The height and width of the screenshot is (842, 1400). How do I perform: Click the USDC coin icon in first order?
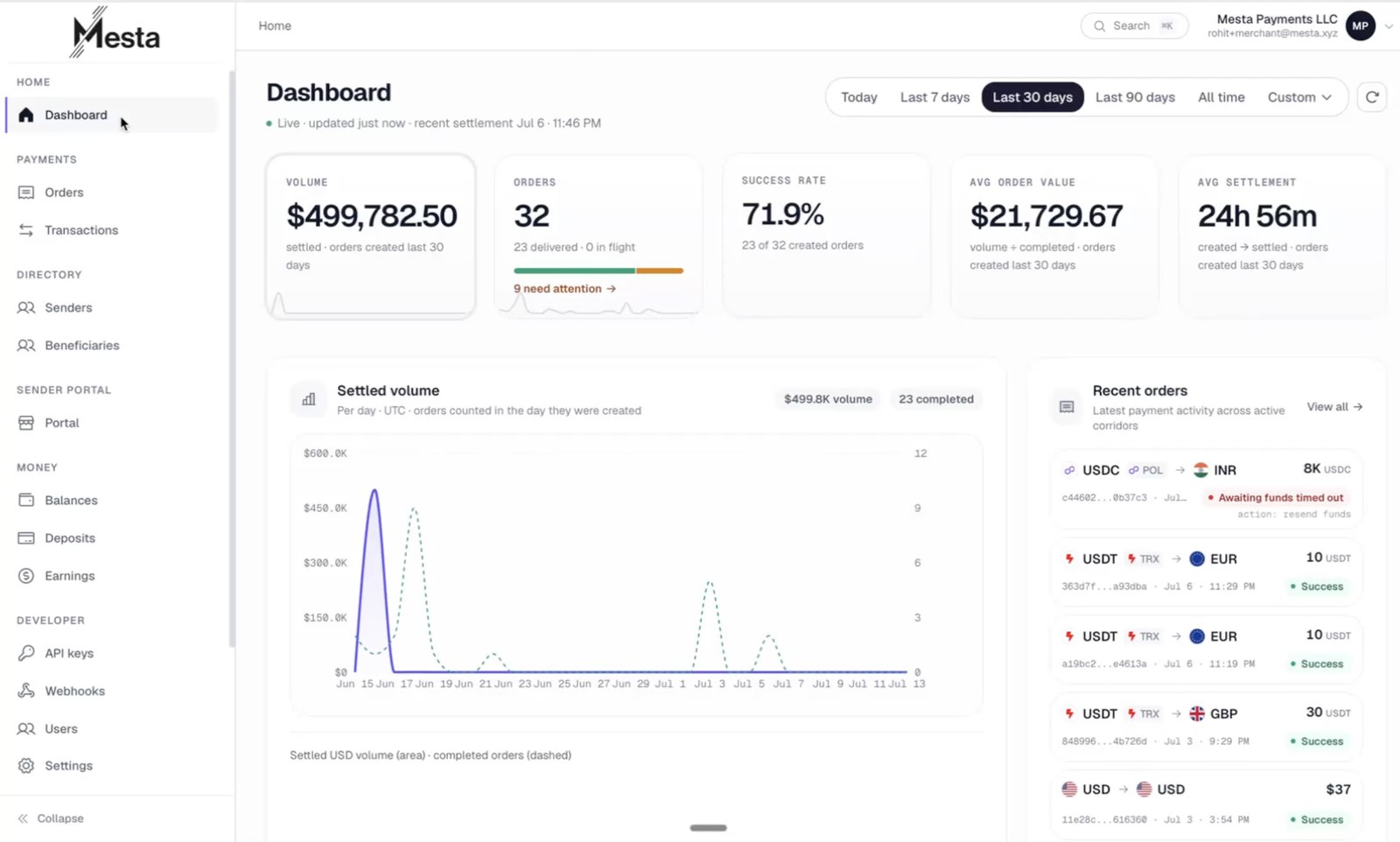tap(1069, 470)
